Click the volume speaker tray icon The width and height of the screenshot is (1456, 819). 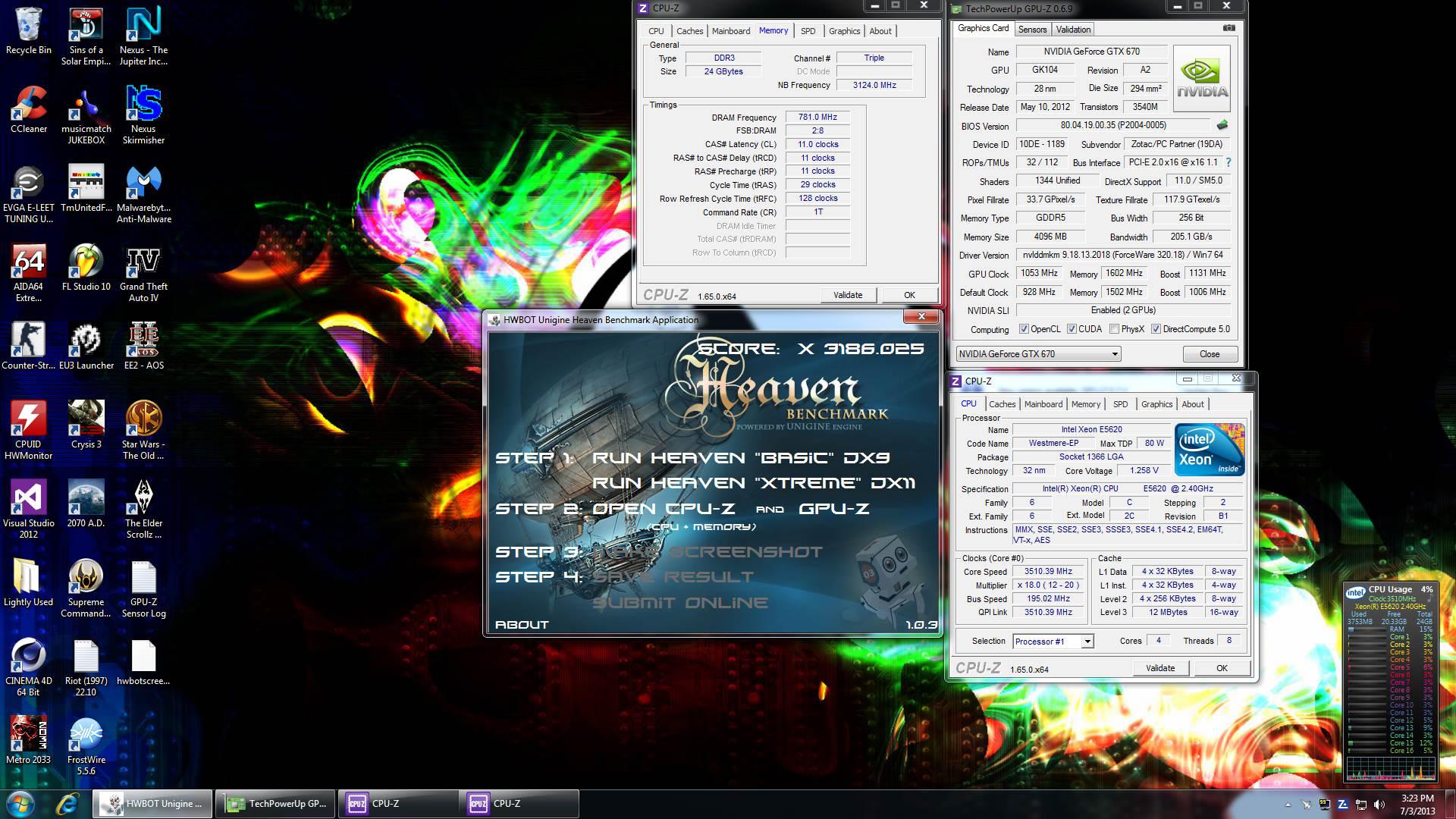(1379, 804)
